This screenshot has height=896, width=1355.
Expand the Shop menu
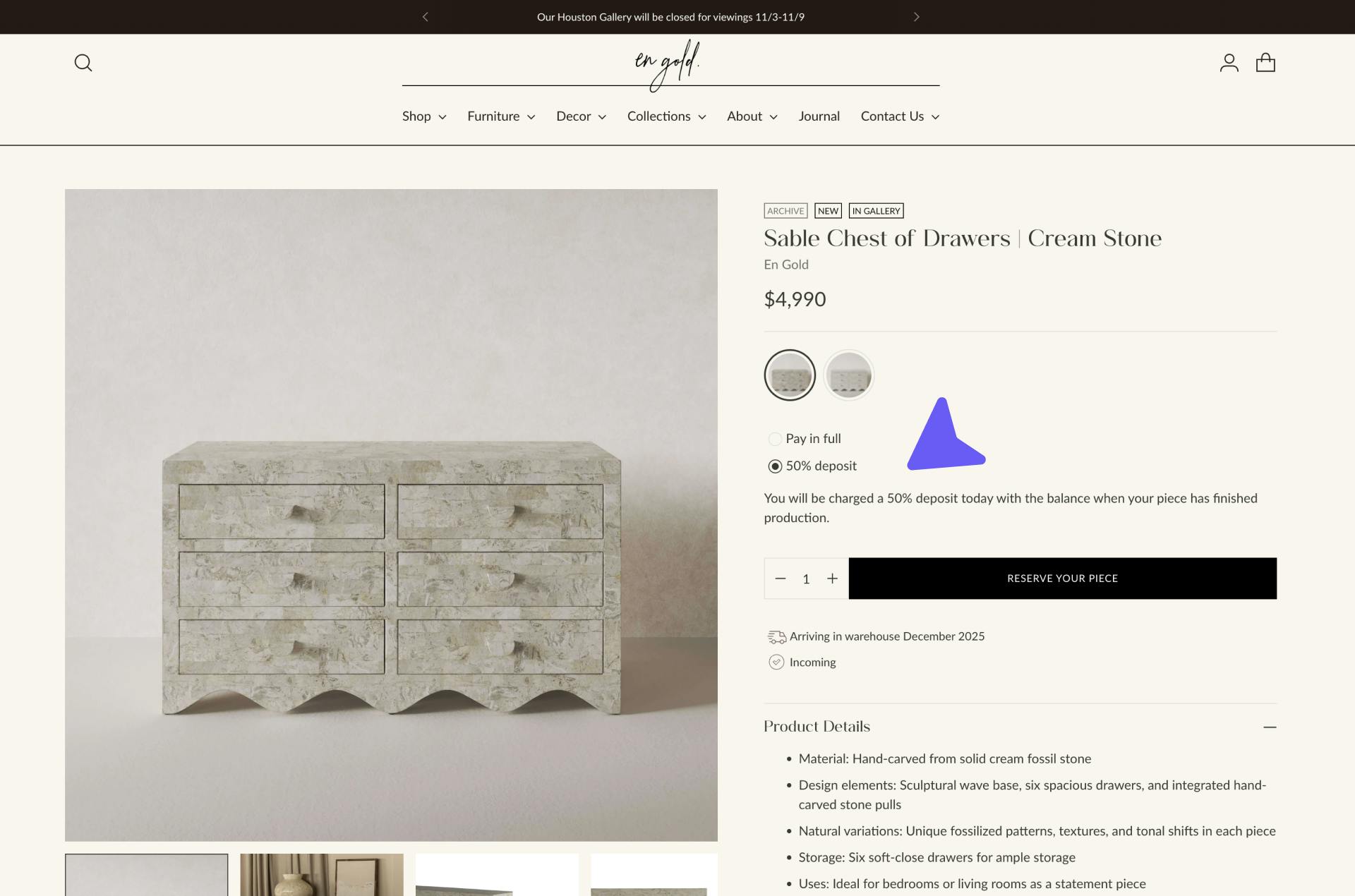tap(423, 116)
